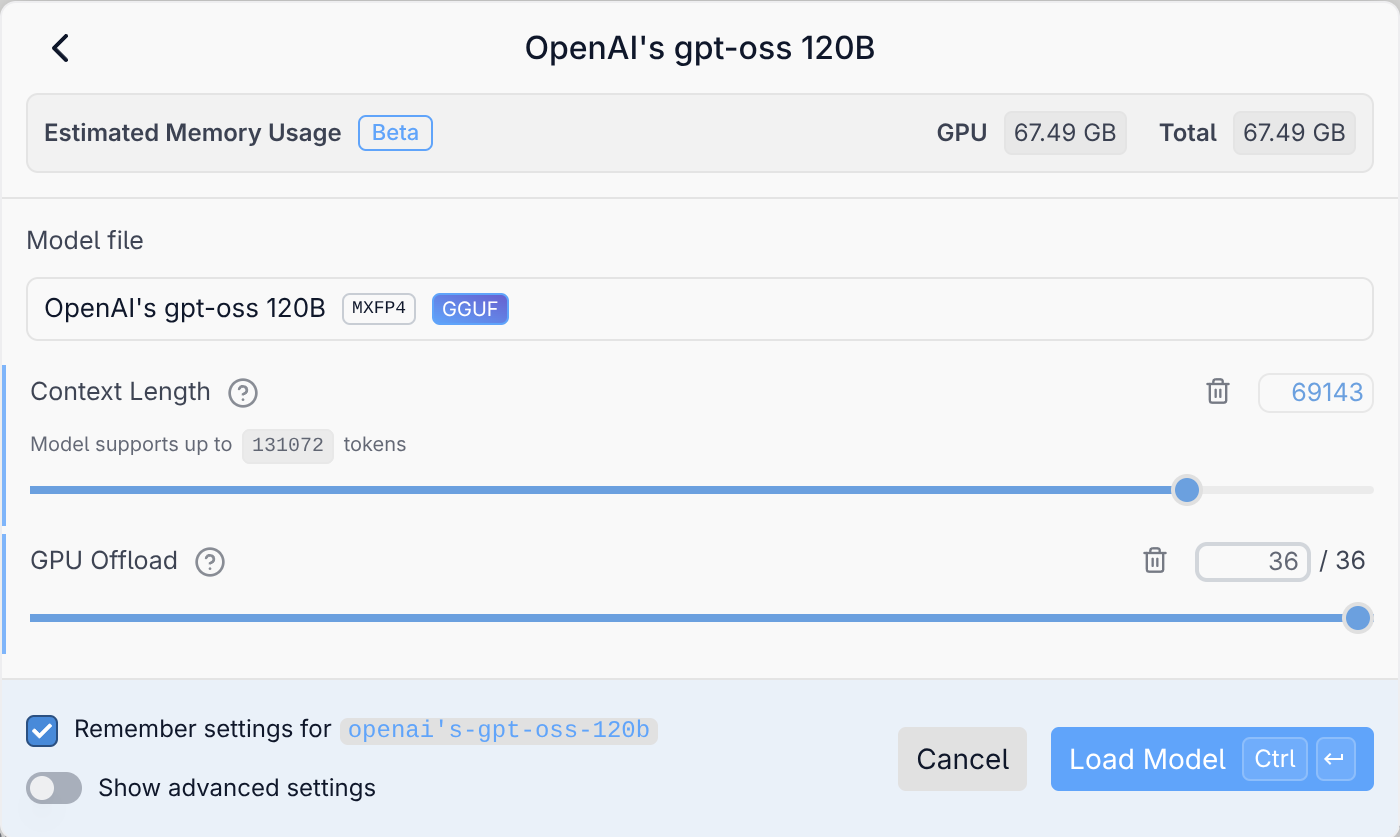Click the Enter key icon on Load Model
Image resolution: width=1400 pixels, height=837 pixels.
point(1334,760)
